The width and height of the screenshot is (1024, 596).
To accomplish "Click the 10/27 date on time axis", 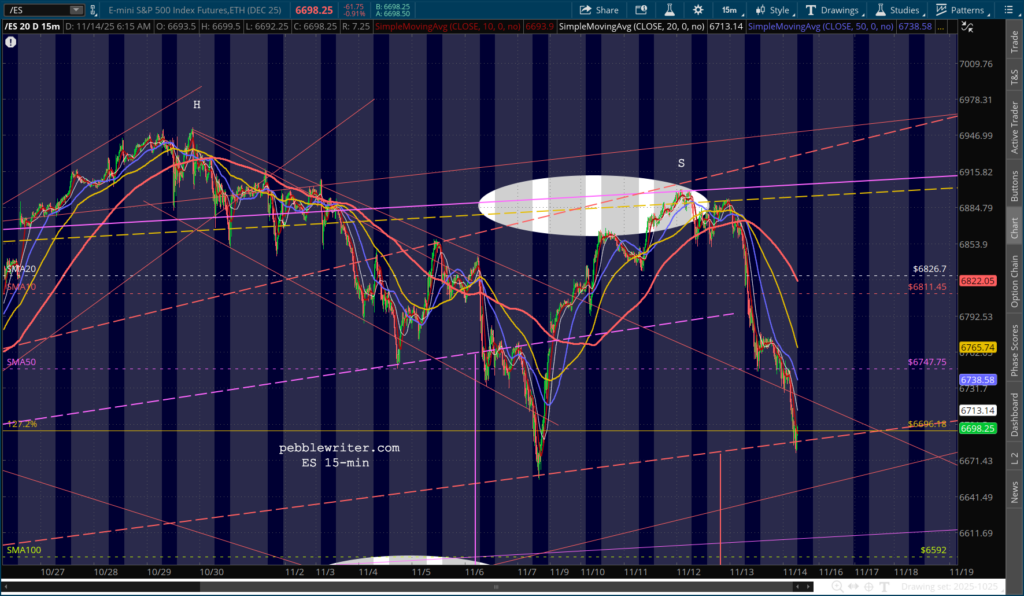I will click(53, 572).
